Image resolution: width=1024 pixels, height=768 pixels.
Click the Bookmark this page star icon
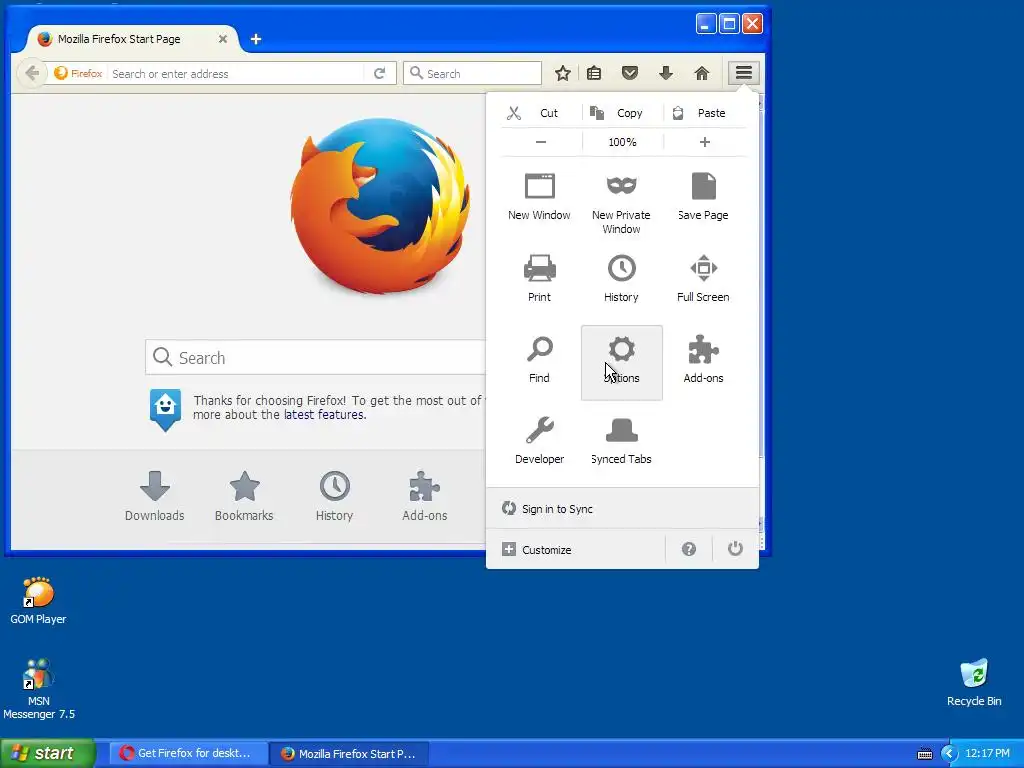(562, 73)
